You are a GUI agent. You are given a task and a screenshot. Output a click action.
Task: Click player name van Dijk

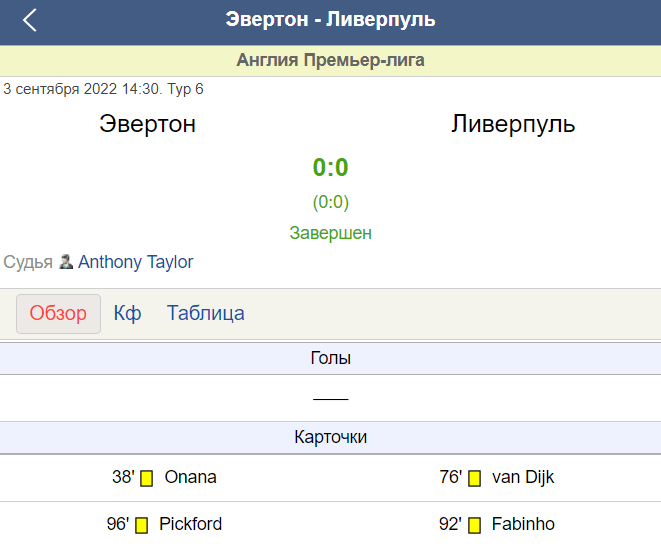click(x=523, y=478)
